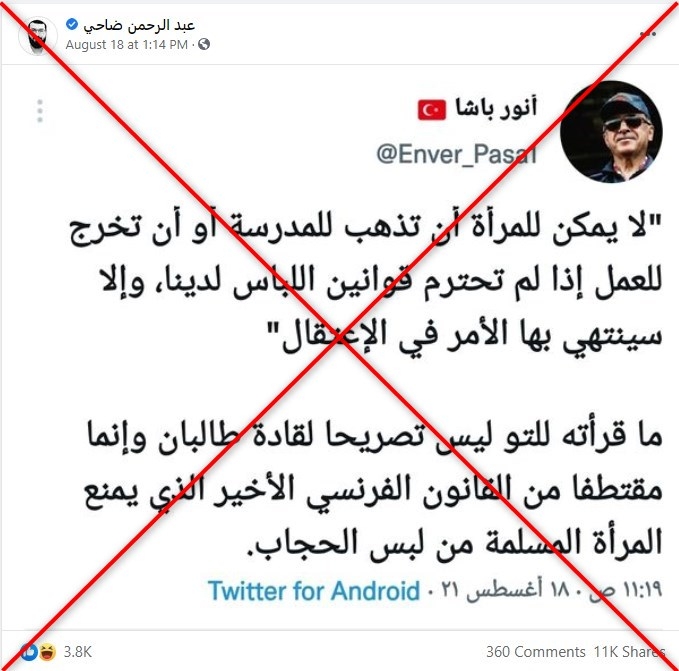Click the Turkish flag emoji
The height and width of the screenshot is (671, 679).
pyautogui.click(x=431, y=110)
